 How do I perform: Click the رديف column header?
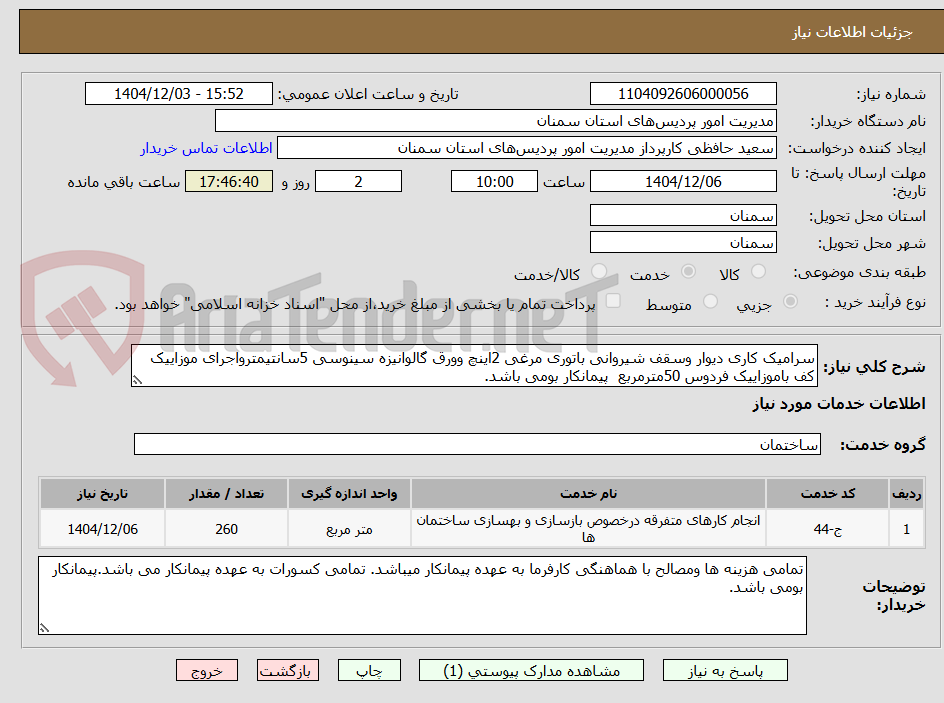point(907,494)
